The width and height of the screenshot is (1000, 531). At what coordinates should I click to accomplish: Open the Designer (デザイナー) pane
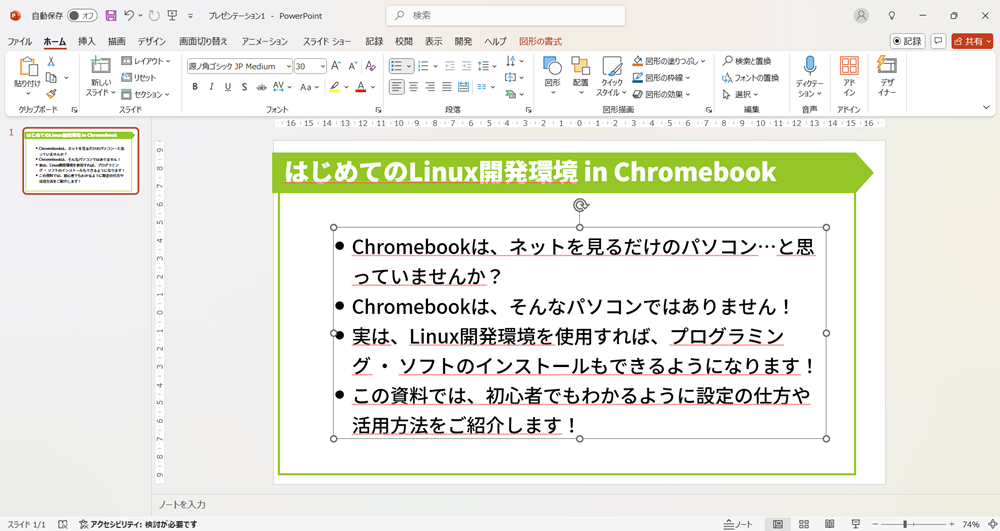(886, 76)
